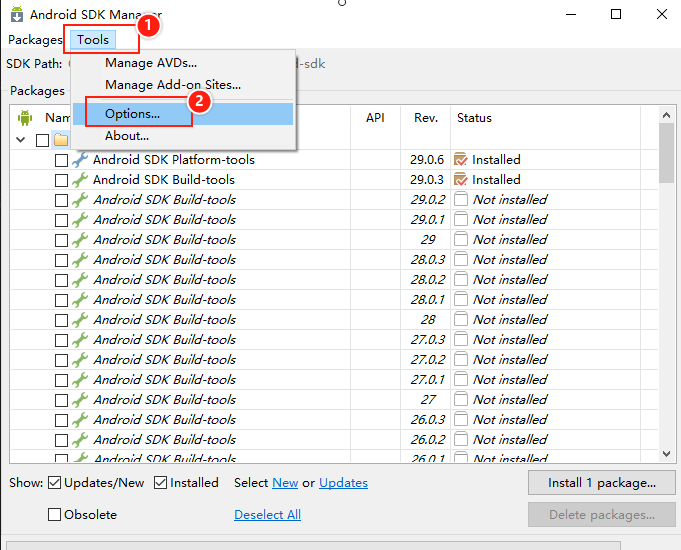Click wrench icon for Build-tools 28
This screenshot has height=550, width=681.
coord(80,320)
